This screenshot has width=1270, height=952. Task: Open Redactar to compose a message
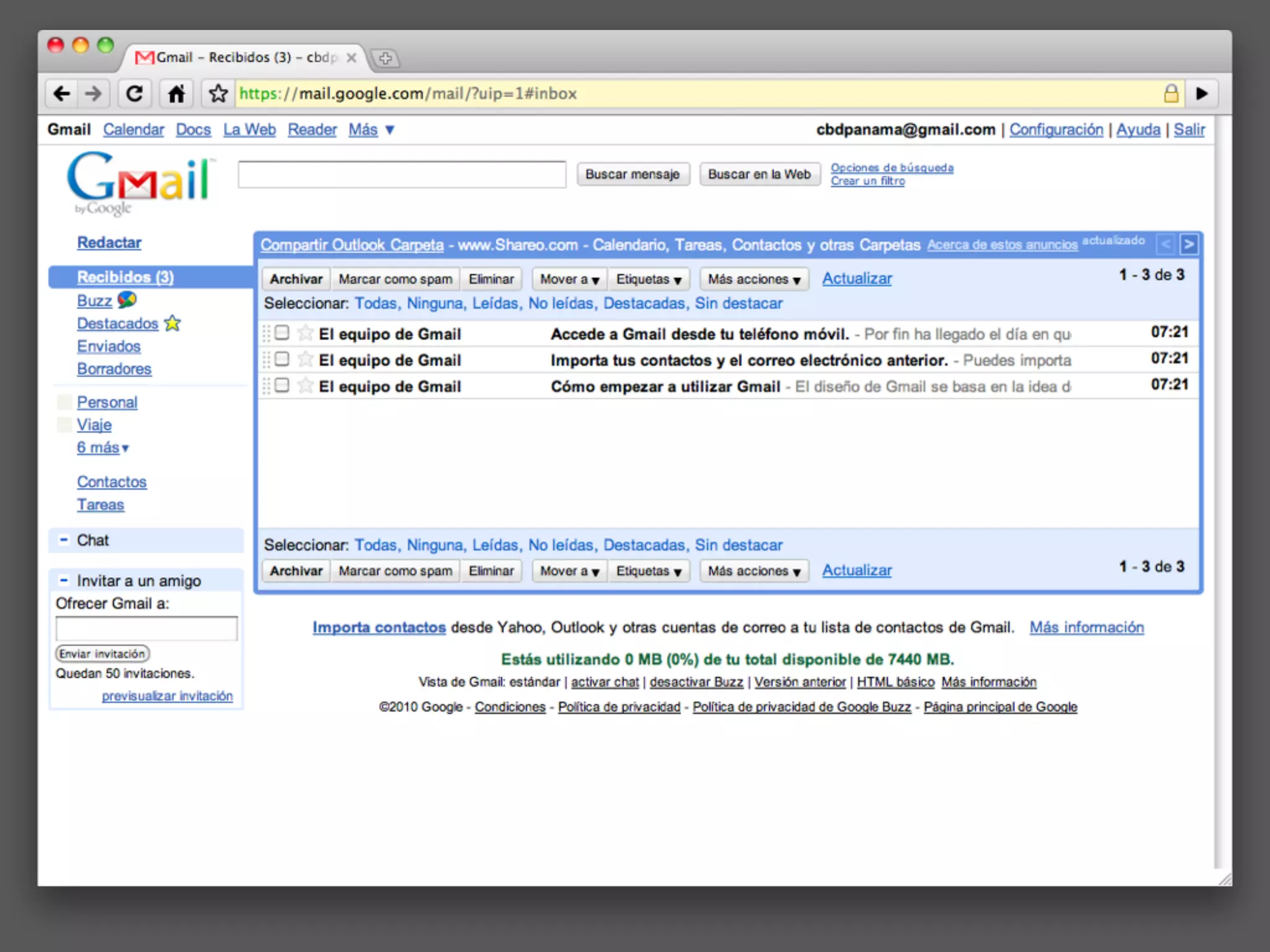pos(109,242)
